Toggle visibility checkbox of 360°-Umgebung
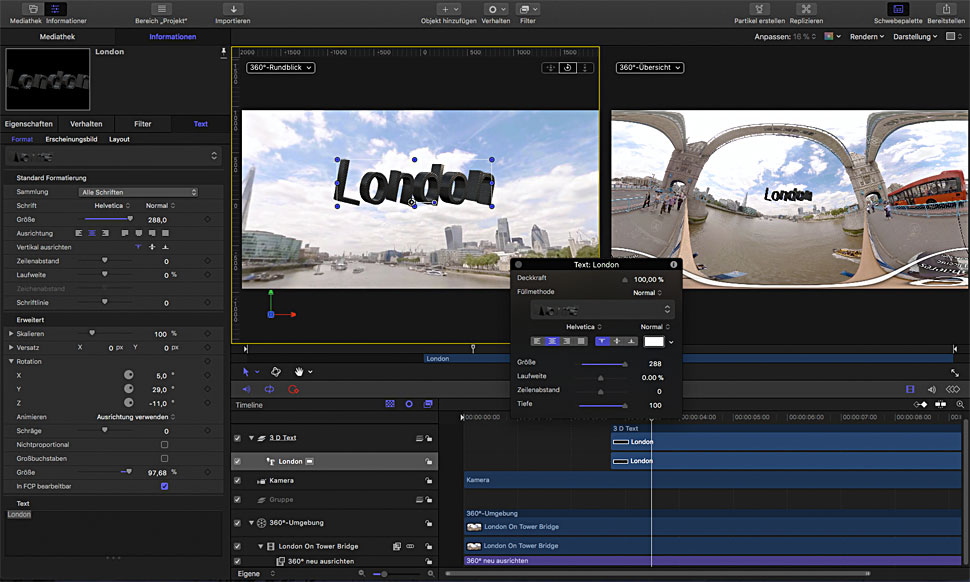970x582 pixels. (237, 523)
